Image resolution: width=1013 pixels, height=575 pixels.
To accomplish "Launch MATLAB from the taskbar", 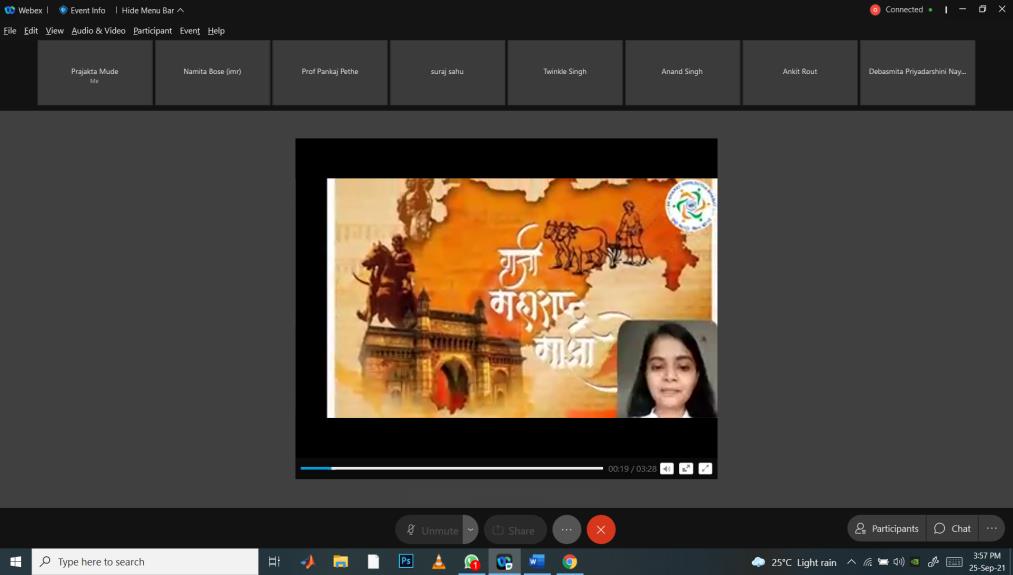I will [308, 561].
